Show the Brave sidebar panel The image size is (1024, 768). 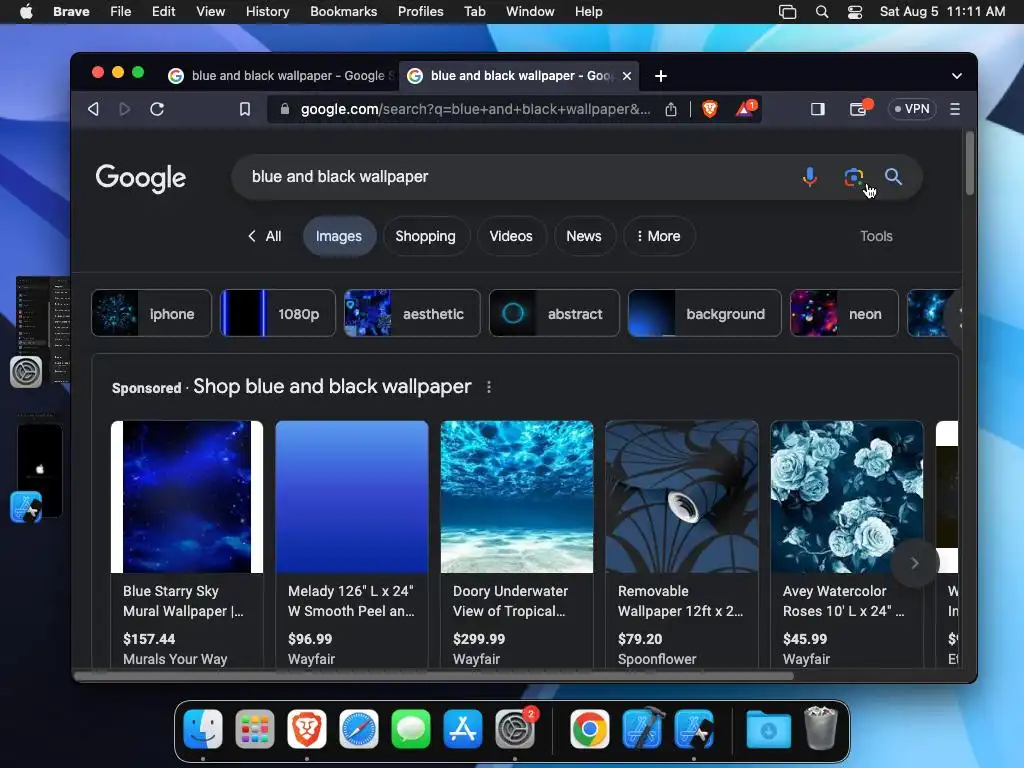[x=818, y=109]
